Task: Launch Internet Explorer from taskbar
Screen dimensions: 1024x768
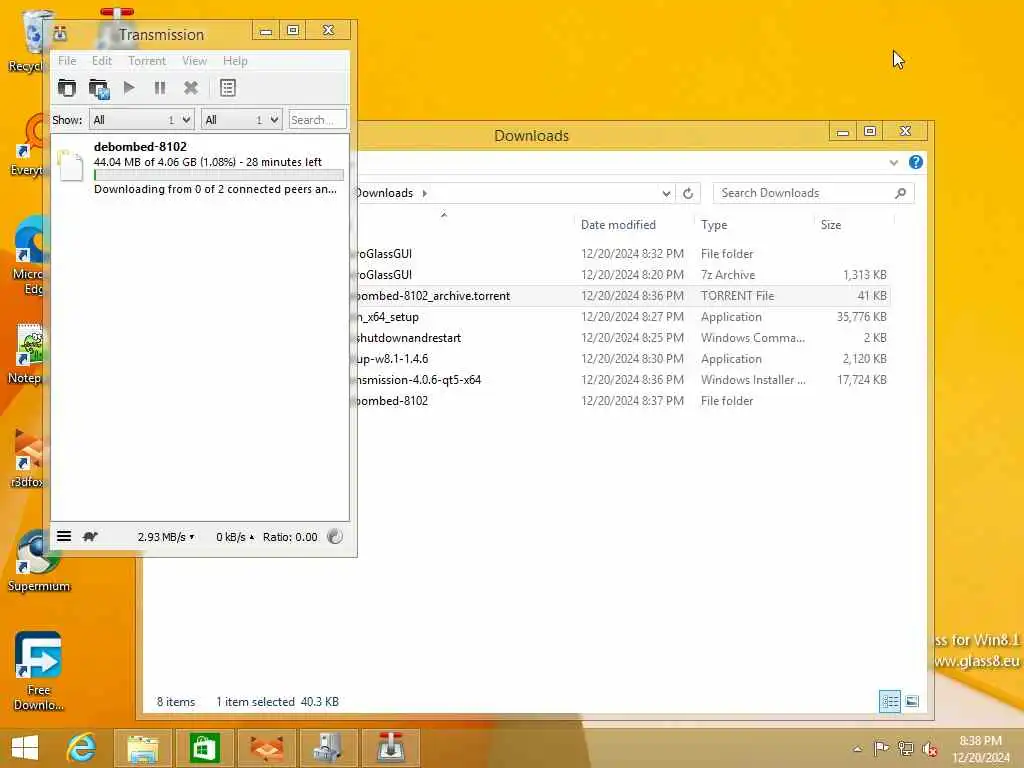Action: [x=82, y=748]
